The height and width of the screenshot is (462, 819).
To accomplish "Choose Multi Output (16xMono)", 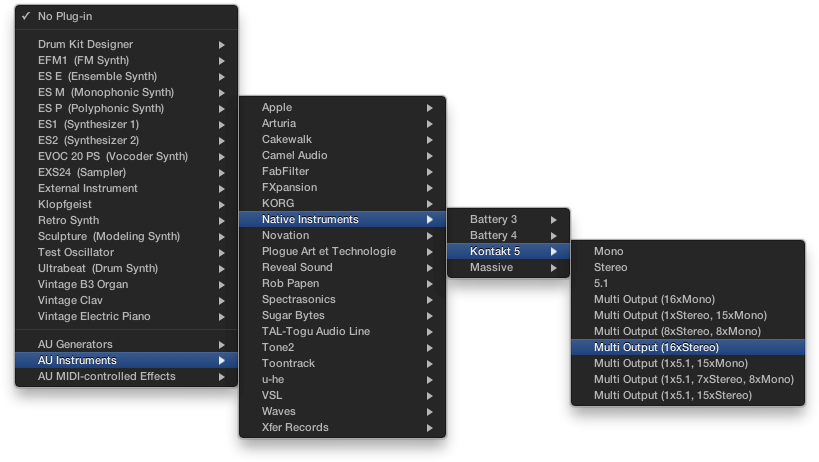I will click(x=687, y=300).
